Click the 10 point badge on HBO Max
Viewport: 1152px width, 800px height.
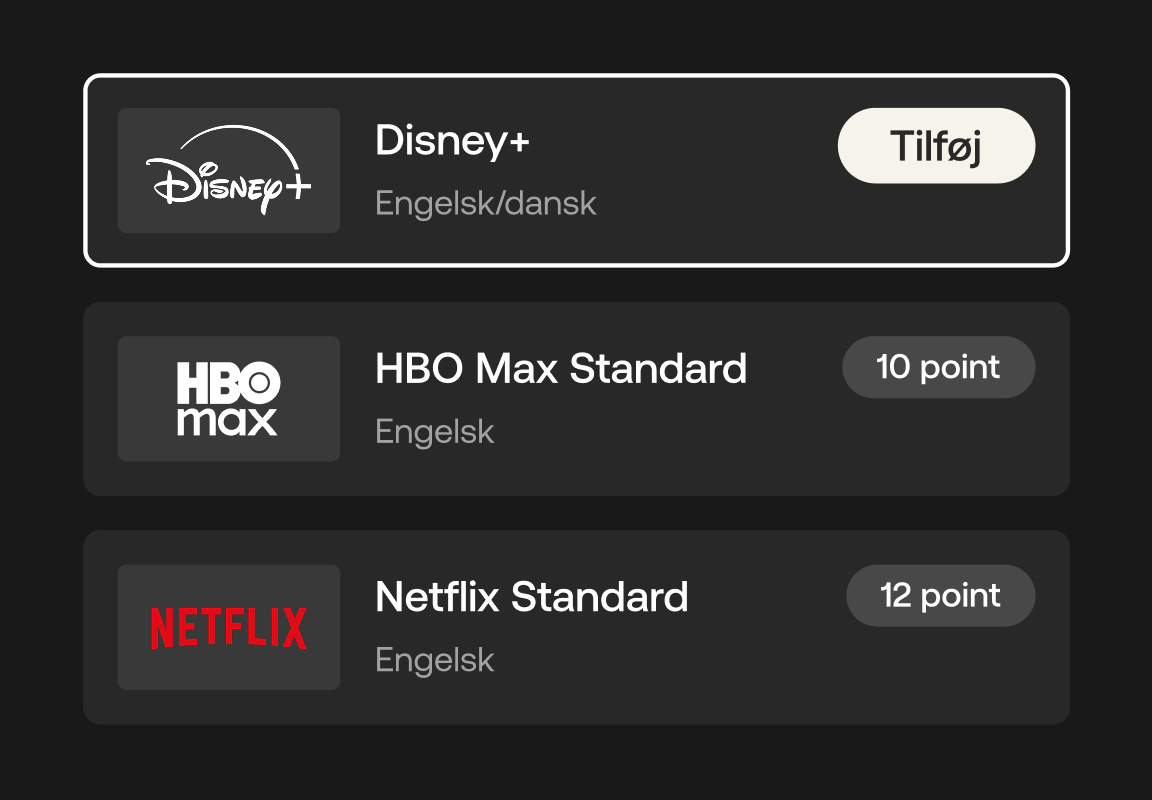[x=938, y=367]
